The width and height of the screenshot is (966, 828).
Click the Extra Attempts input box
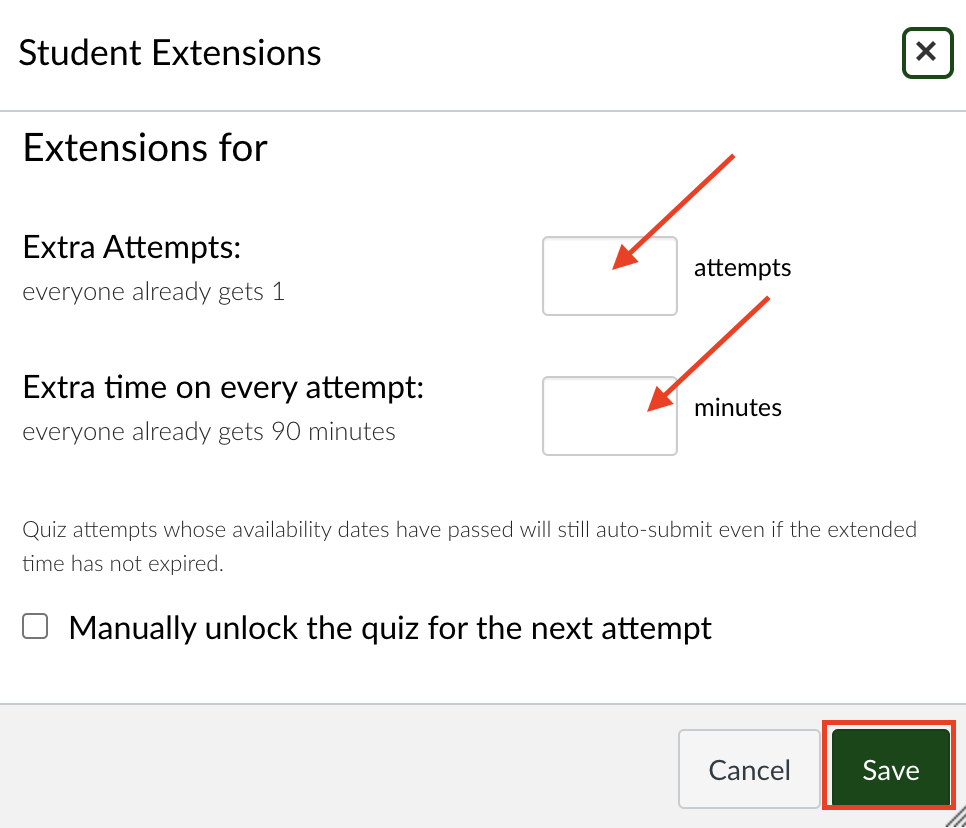609,276
